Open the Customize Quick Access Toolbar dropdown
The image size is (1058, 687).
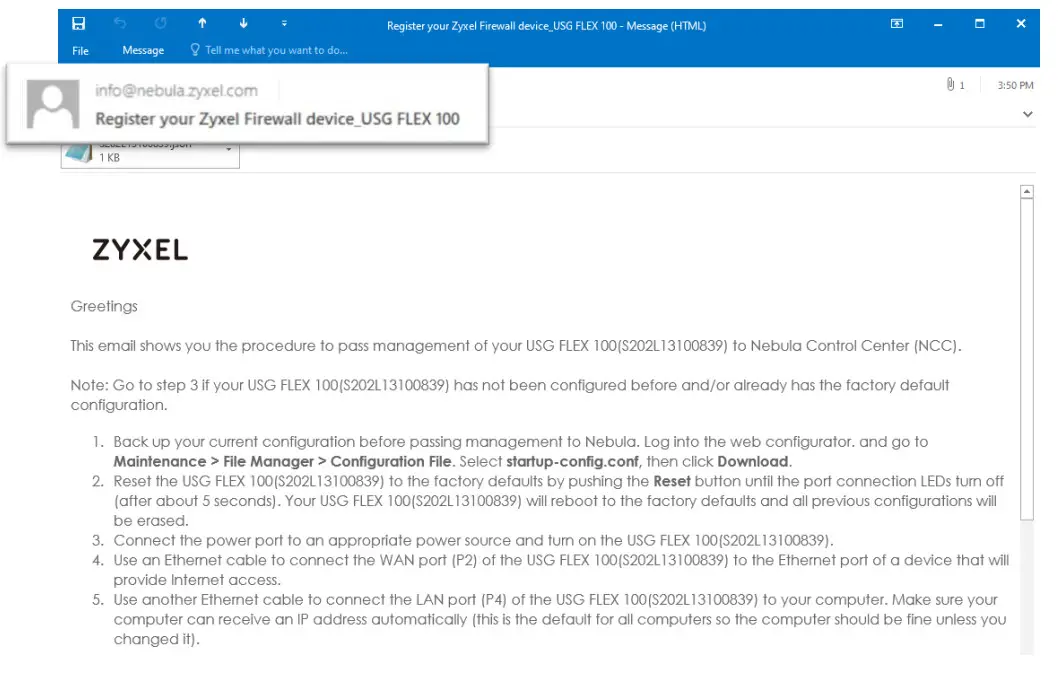283,23
